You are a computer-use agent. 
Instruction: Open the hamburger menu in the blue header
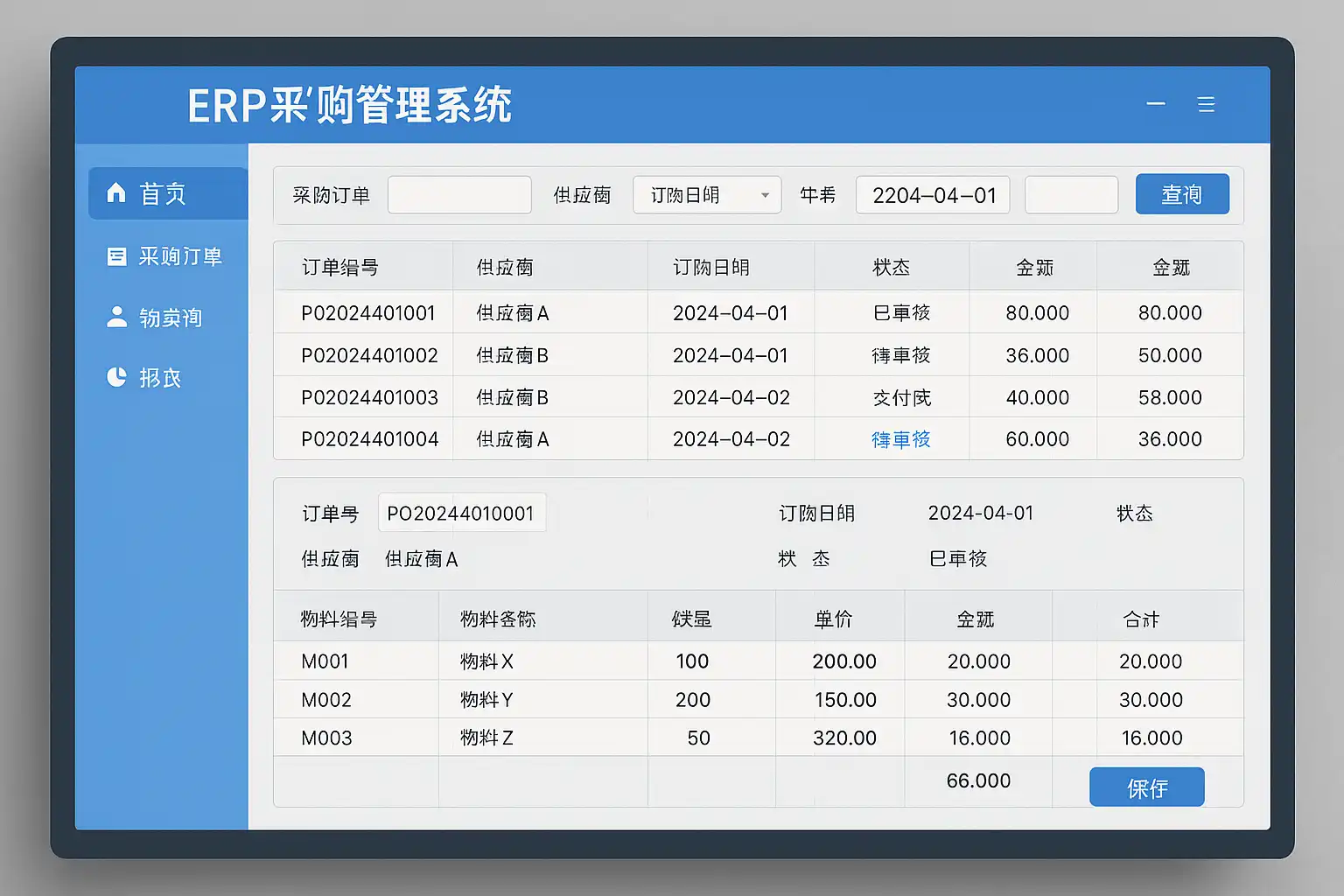(1207, 104)
